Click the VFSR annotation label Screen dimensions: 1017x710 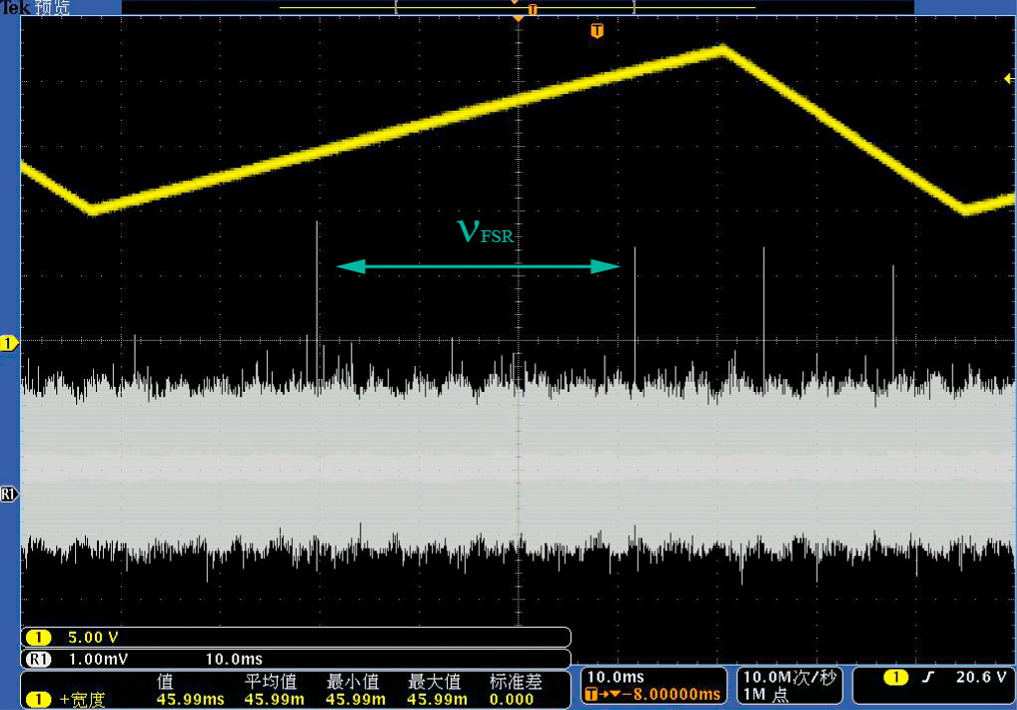point(485,233)
